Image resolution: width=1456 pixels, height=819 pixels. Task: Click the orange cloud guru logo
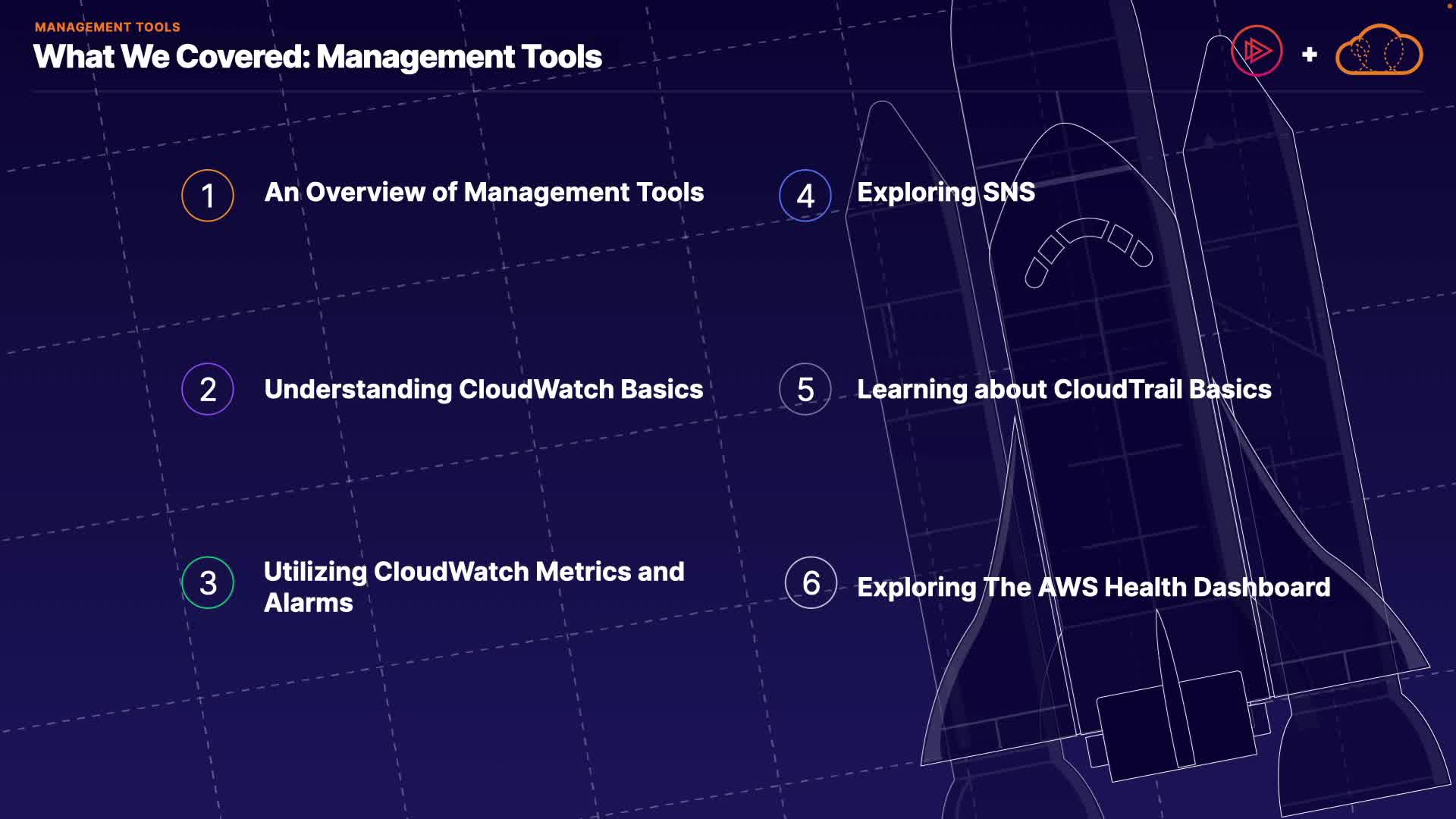click(1378, 52)
